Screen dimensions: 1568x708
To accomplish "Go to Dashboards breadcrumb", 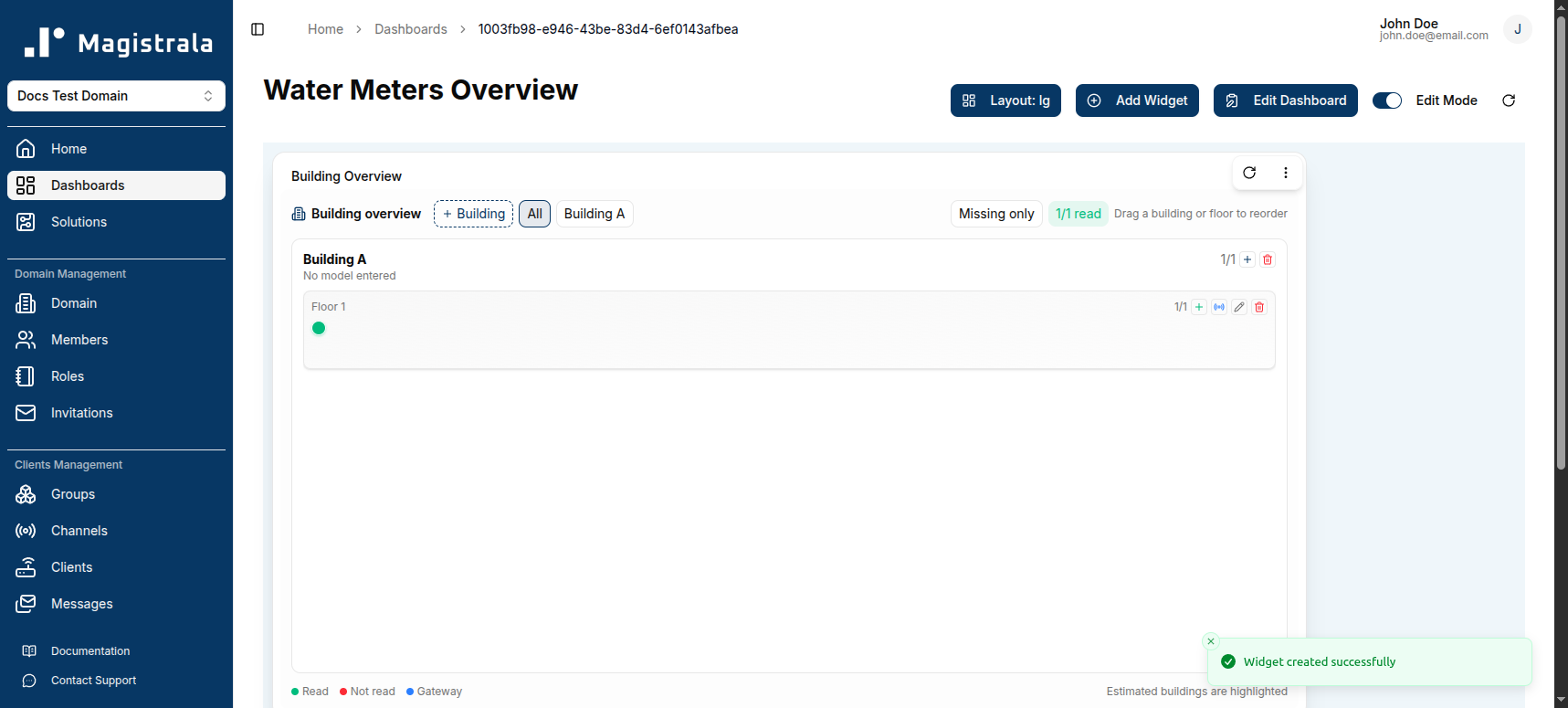I will 411,29.
